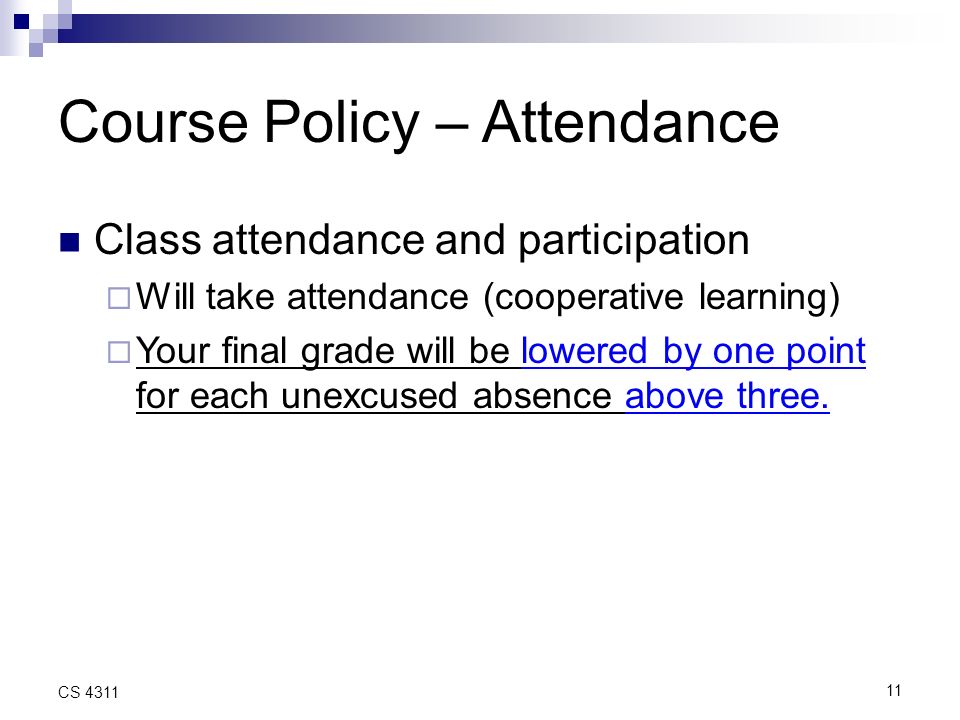This screenshot has width=960, height=720.
Task: Click hollow square bullet before "Will take attendance"
Action: coord(119,298)
